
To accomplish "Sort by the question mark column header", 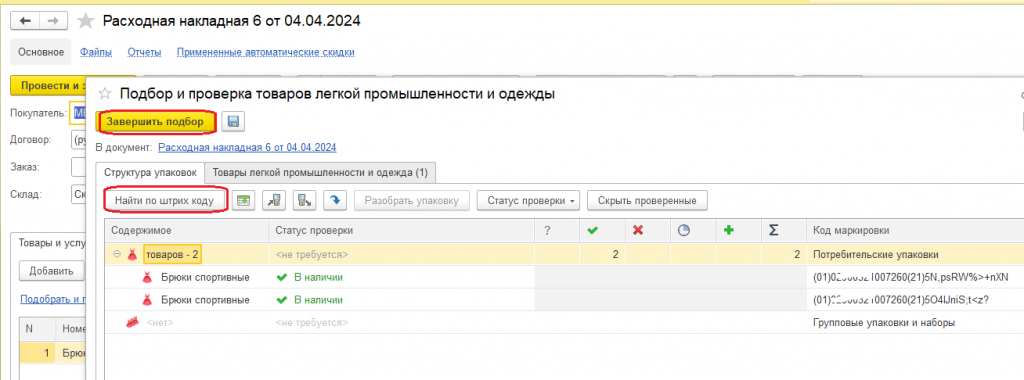I will point(556,230).
